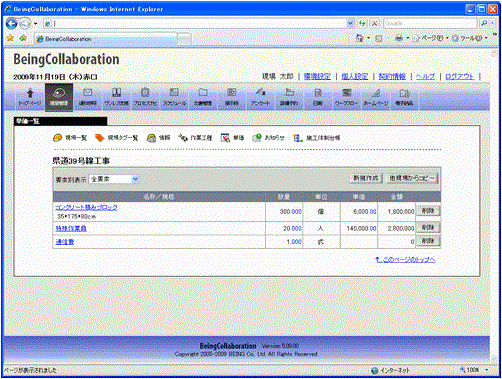Open the 通信費 item link
Image resolution: width=502 pixels, height=379 pixels.
65,242
